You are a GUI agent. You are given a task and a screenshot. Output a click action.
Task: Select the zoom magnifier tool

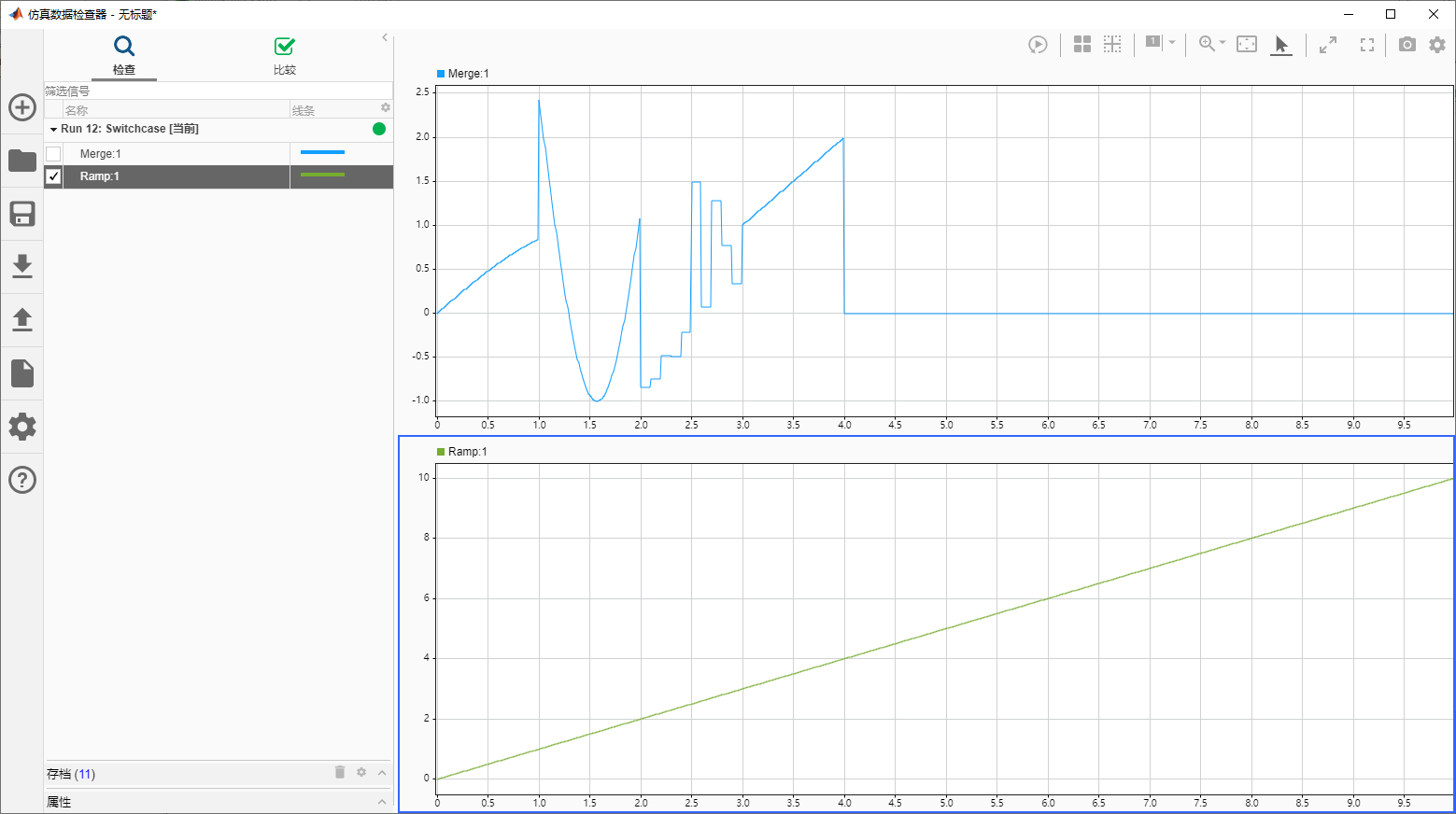click(x=1208, y=43)
